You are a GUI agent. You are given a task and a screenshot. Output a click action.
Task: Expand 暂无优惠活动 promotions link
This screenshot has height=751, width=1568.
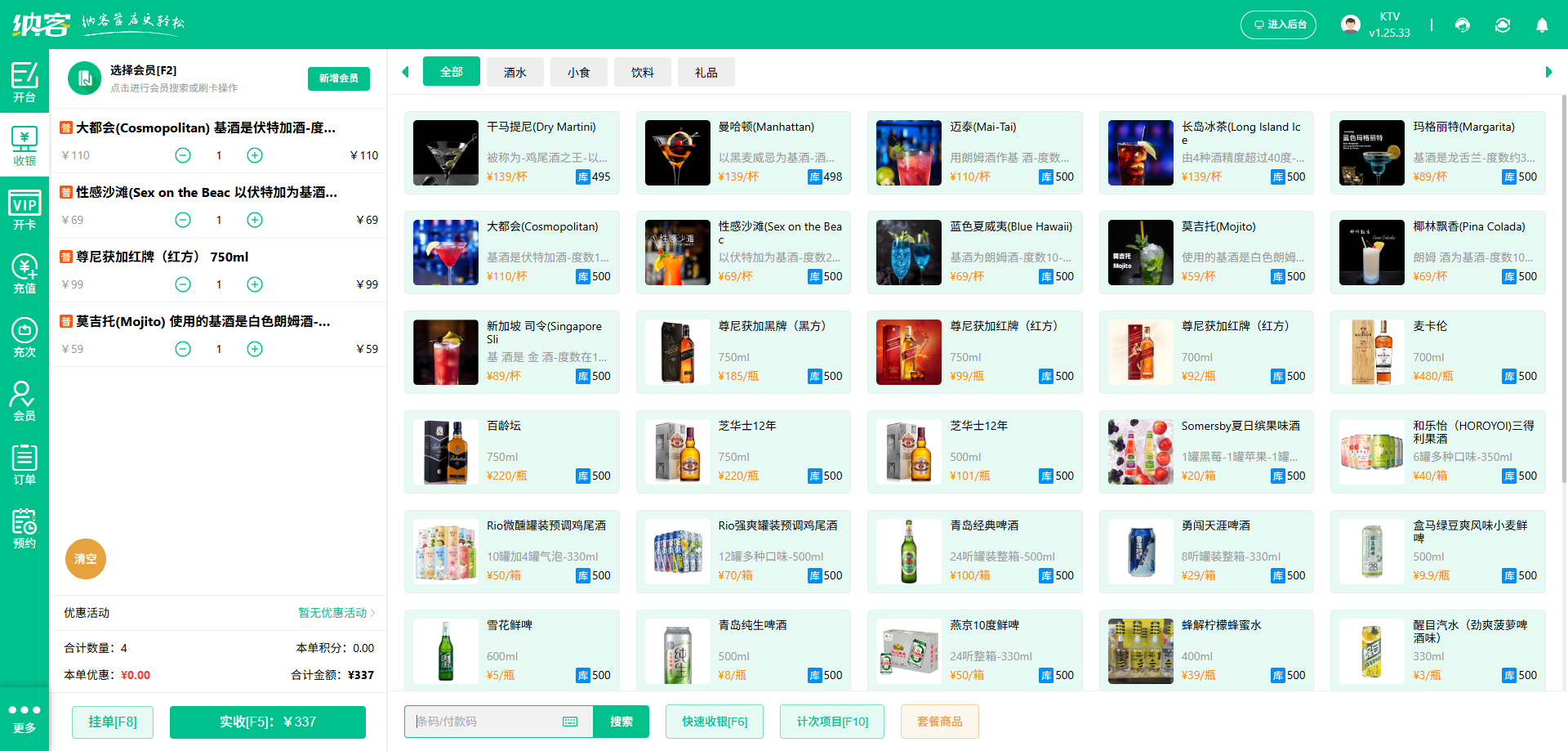(x=336, y=613)
